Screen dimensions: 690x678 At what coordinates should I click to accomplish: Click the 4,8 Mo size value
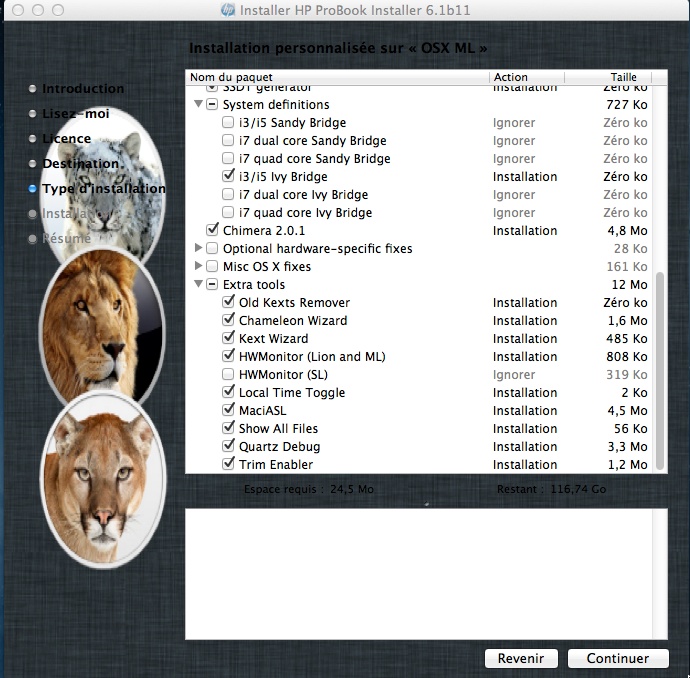coord(628,231)
